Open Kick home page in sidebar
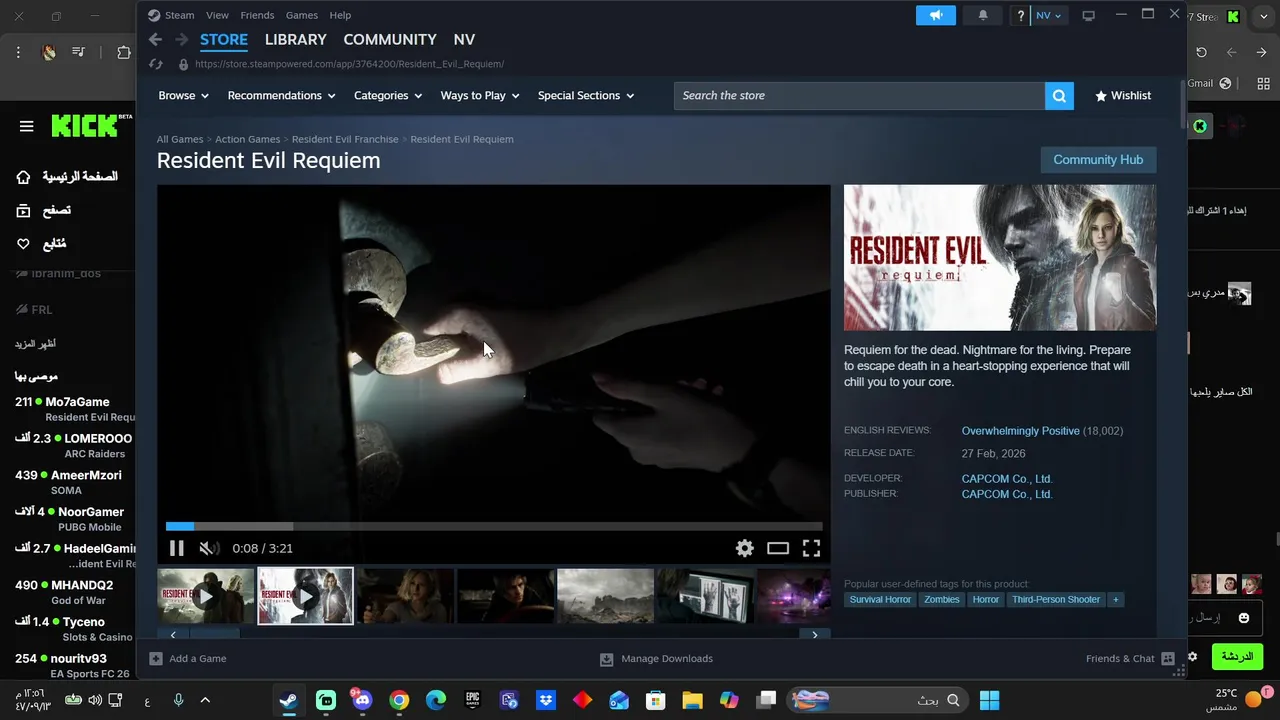Image resolution: width=1280 pixels, height=720 pixels. tap(67, 177)
